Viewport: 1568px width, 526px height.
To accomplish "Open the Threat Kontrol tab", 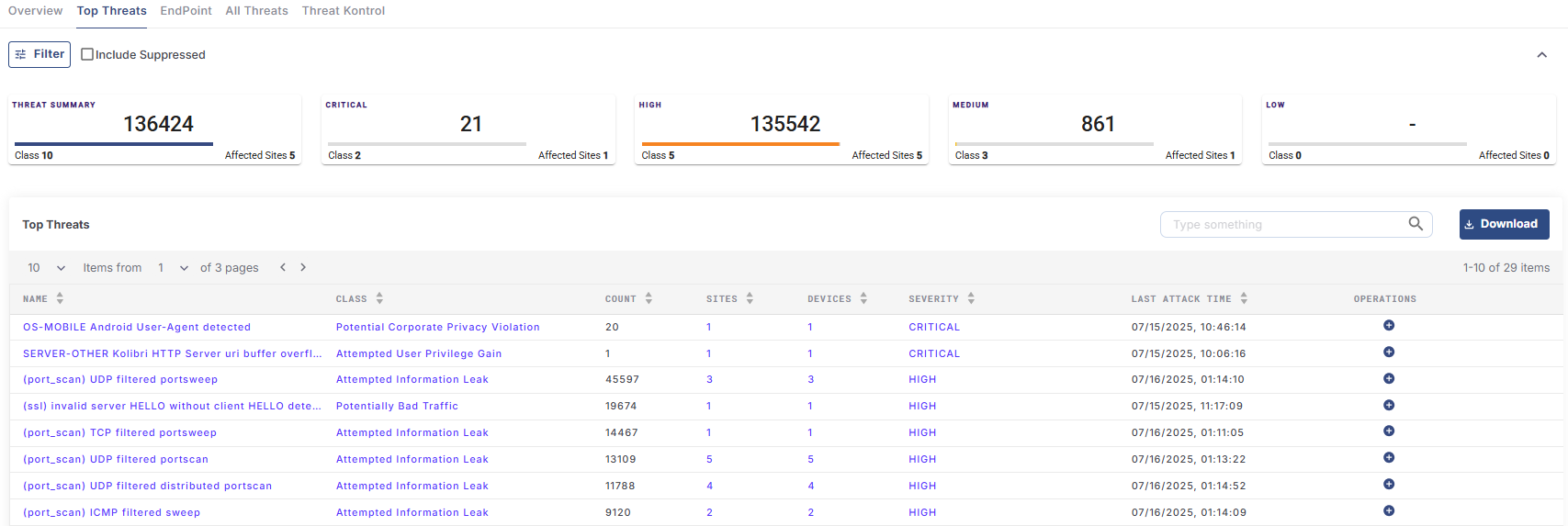I will 343,11.
